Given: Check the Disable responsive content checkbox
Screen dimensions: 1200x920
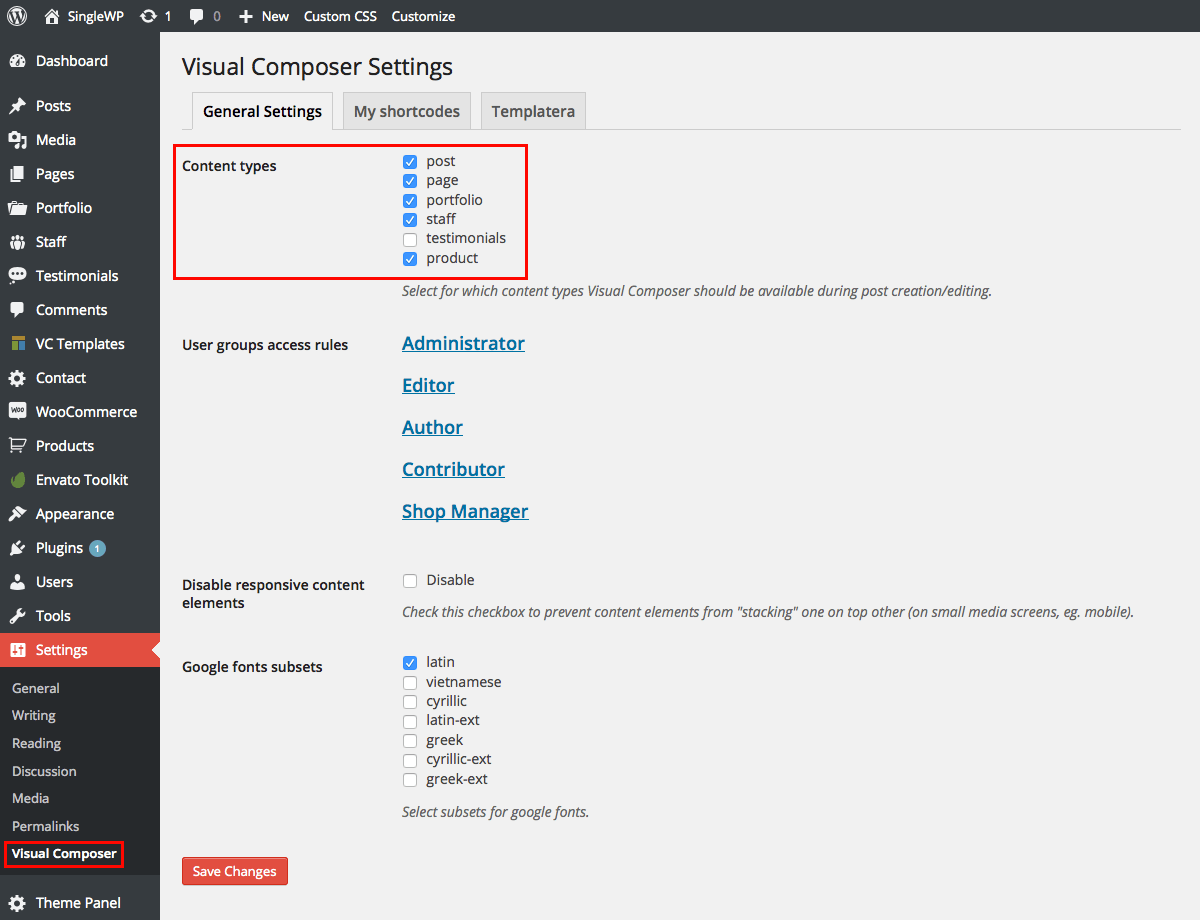Looking at the screenshot, I should [x=410, y=581].
